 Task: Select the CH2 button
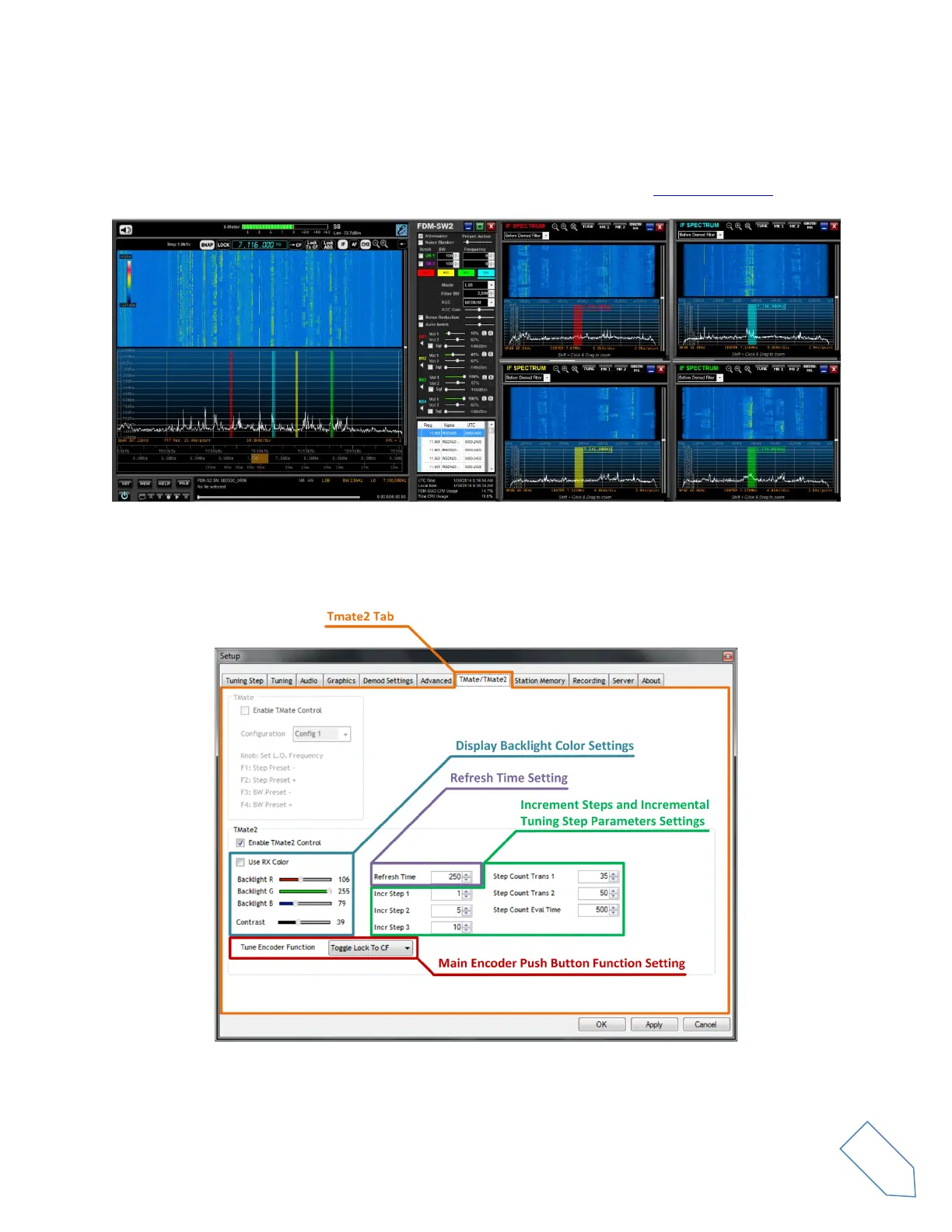coord(366,244)
